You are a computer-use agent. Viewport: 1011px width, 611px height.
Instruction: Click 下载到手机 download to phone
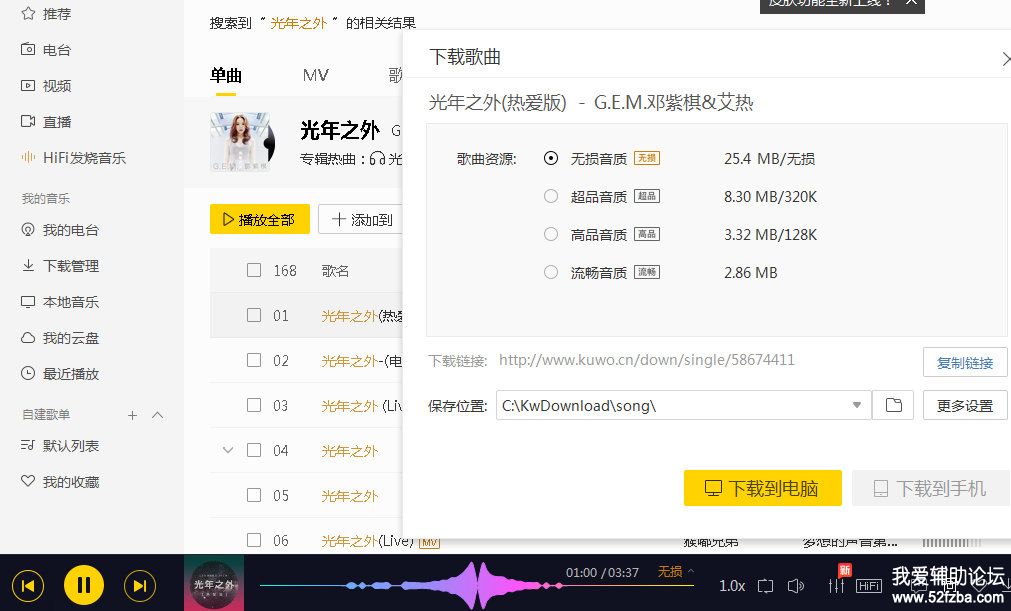[930, 488]
